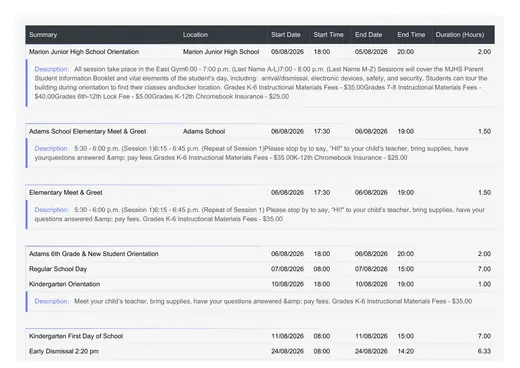This screenshot has height=368, width=520.
Task: Click the Kindergarten Orientation Description label
Action: click(x=51, y=301)
